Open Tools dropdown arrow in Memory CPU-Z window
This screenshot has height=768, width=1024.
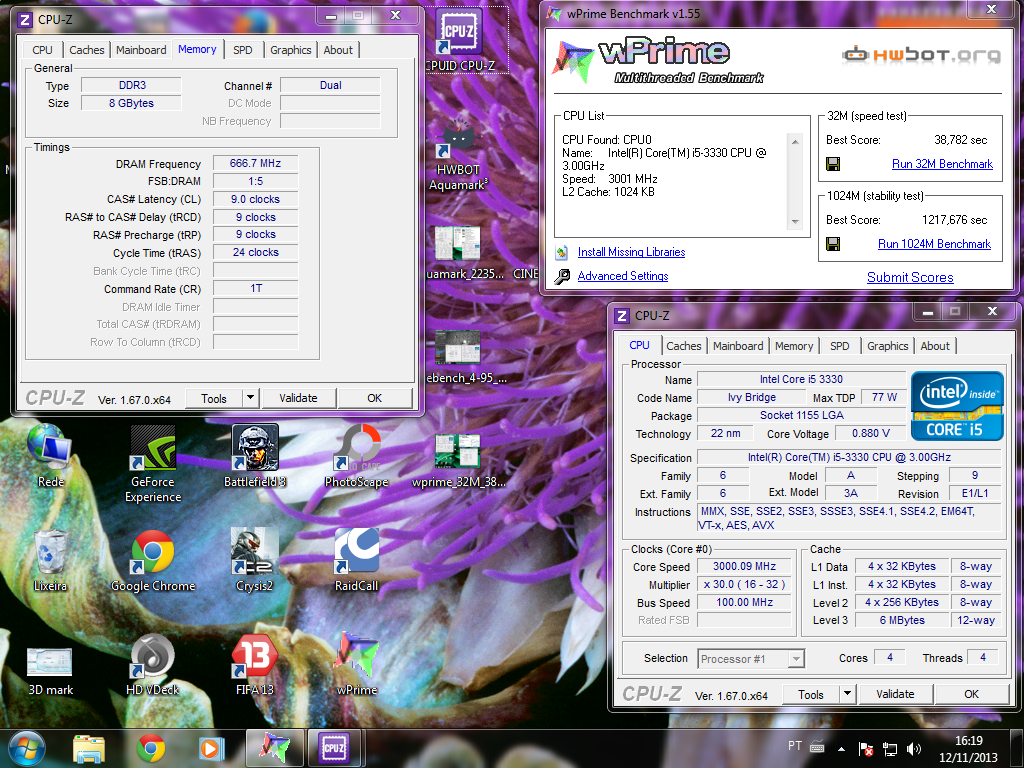pos(250,398)
